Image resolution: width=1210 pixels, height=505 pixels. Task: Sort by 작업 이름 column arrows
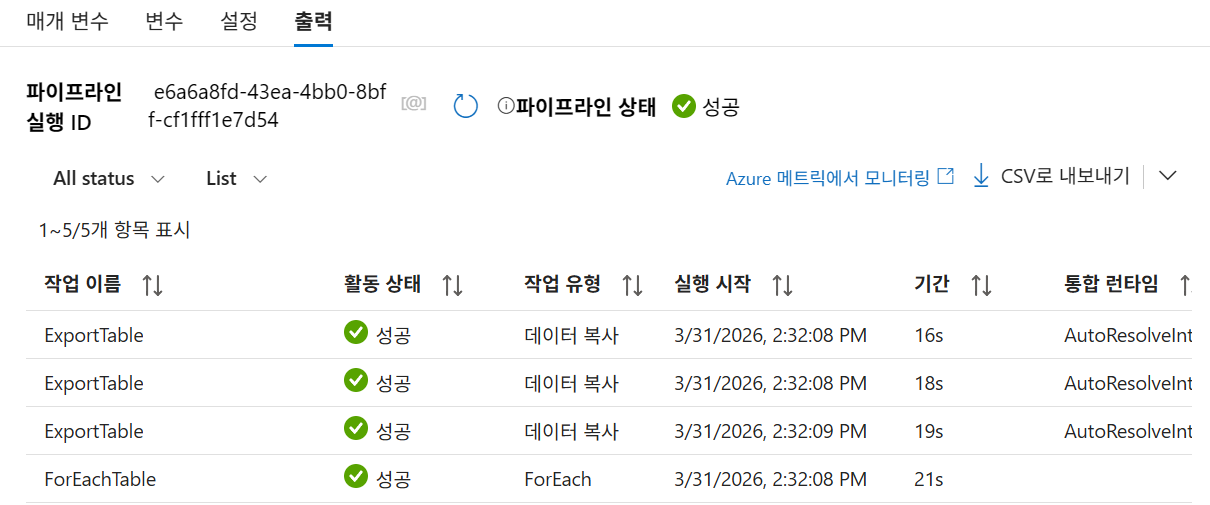click(152, 285)
